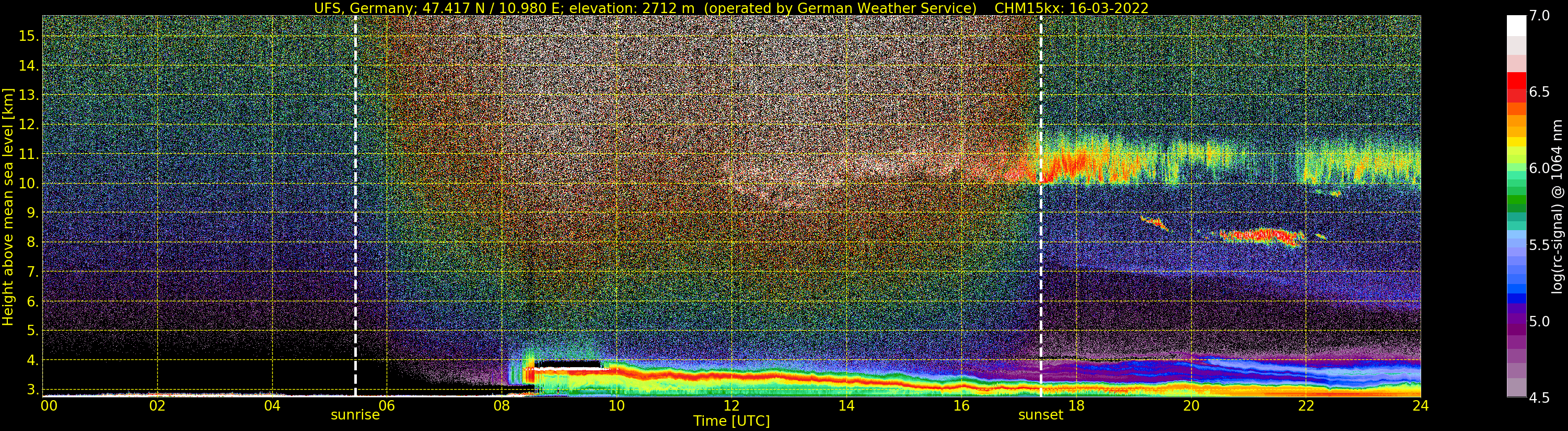Click the 'sunrise' label below the time axis
The height and width of the screenshot is (431, 1568).
coord(355,415)
